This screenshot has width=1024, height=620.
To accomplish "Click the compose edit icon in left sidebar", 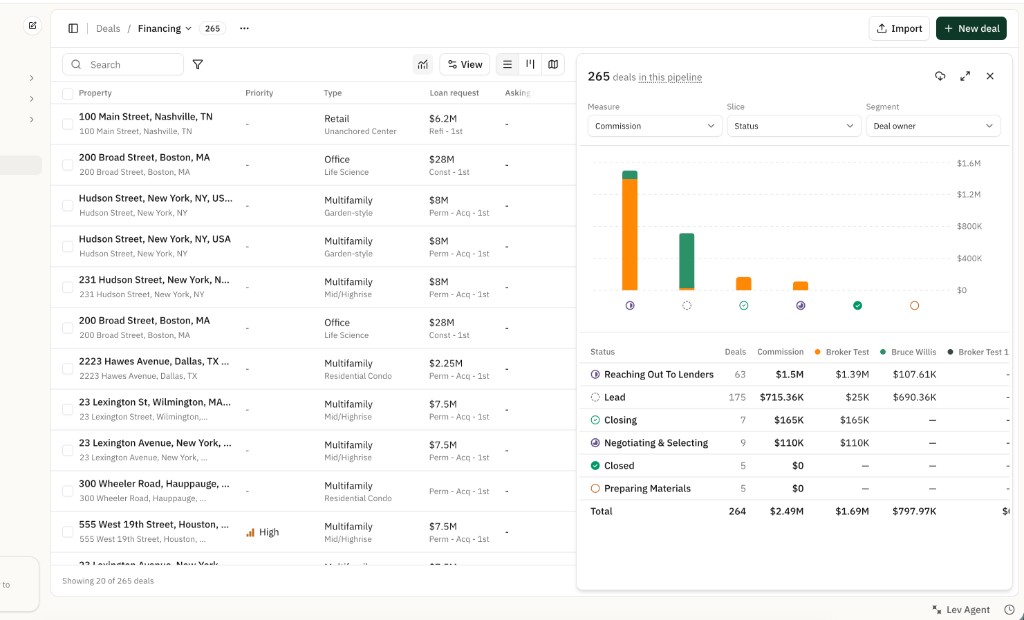I will pos(32,25).
